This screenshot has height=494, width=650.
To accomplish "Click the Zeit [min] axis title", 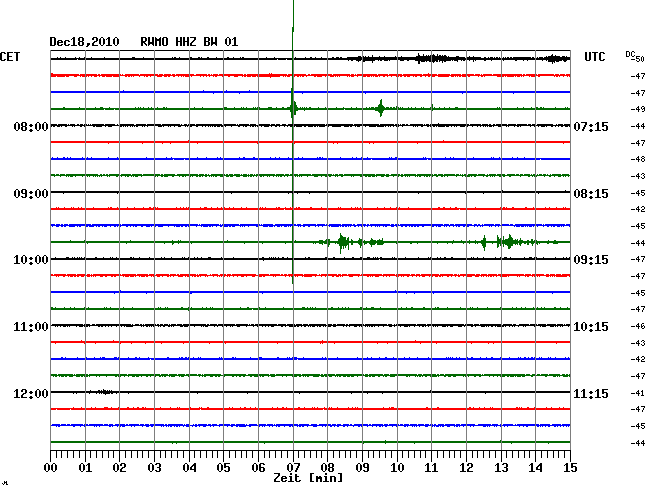I will point(308,478).
